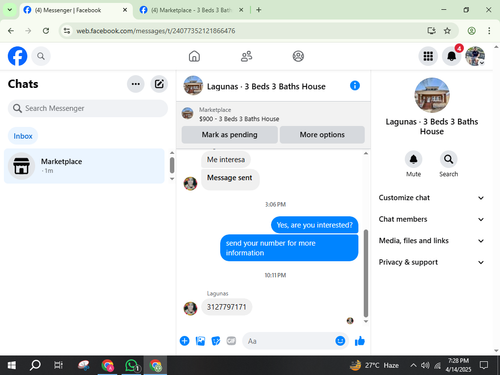Open the Groups icon in top bar

point(298,56)
